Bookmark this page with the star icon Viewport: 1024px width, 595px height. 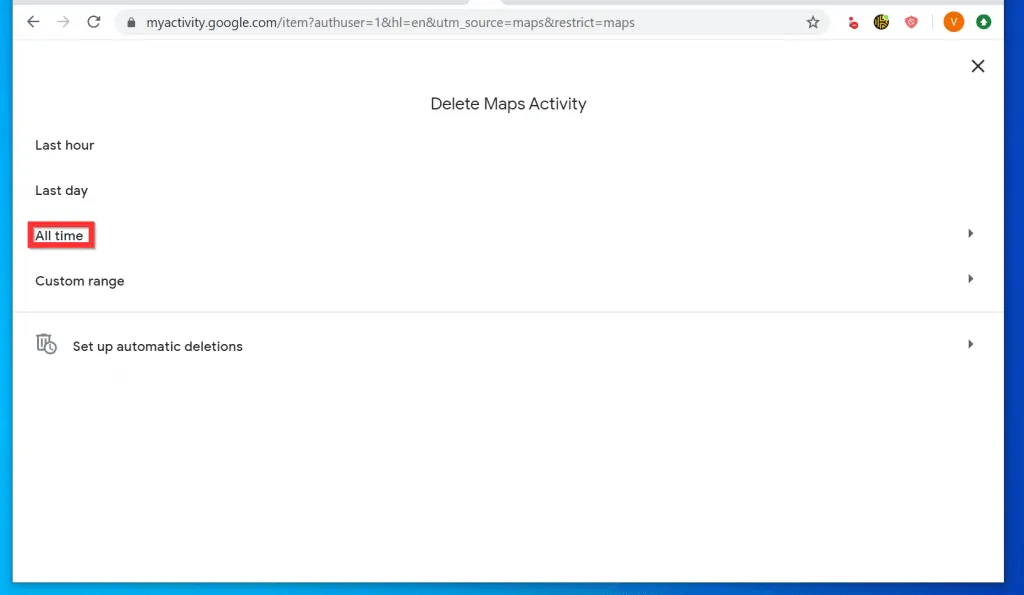(x=812, y=23)
